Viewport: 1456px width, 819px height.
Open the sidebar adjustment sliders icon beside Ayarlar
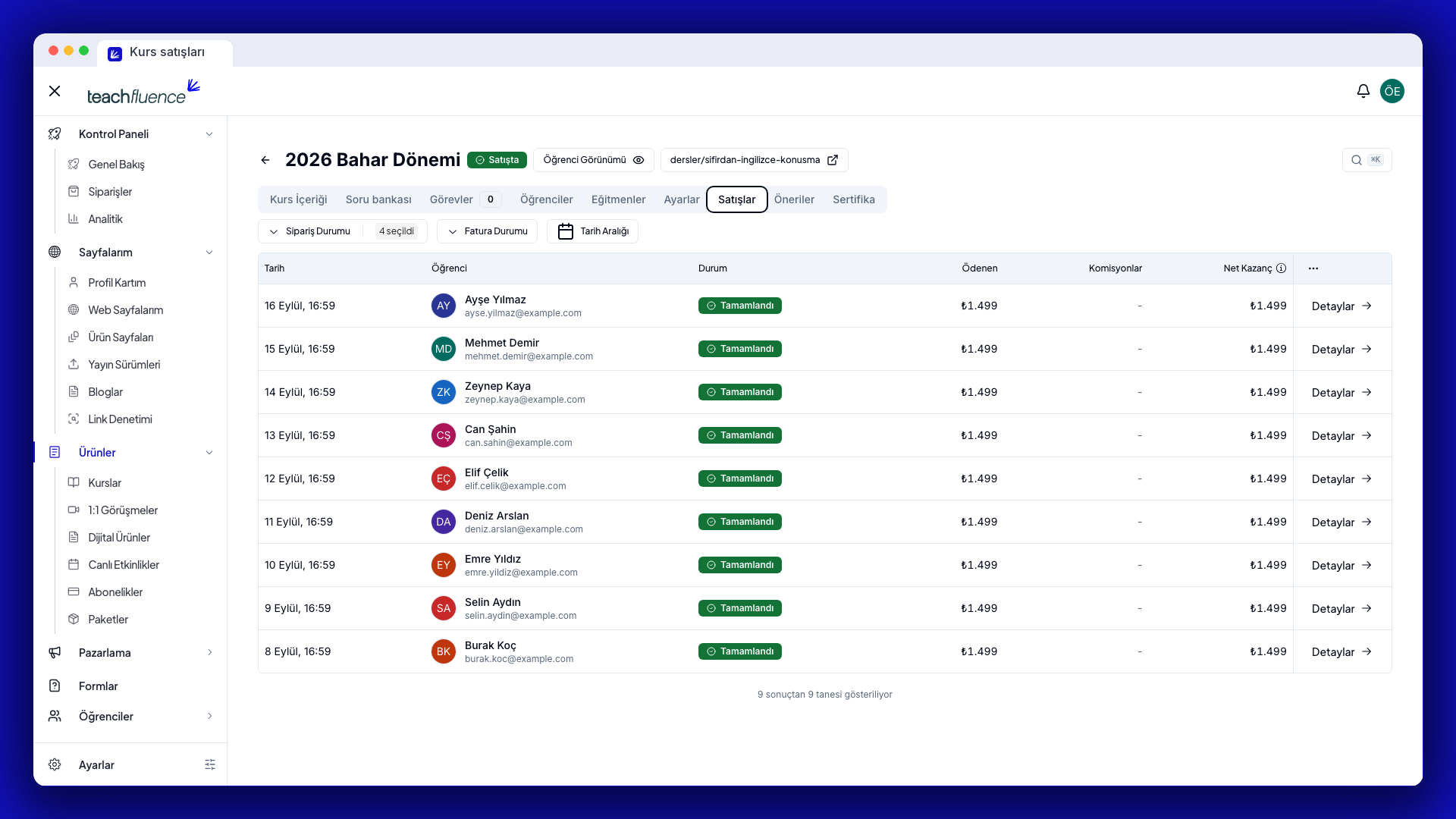(210, 764)
